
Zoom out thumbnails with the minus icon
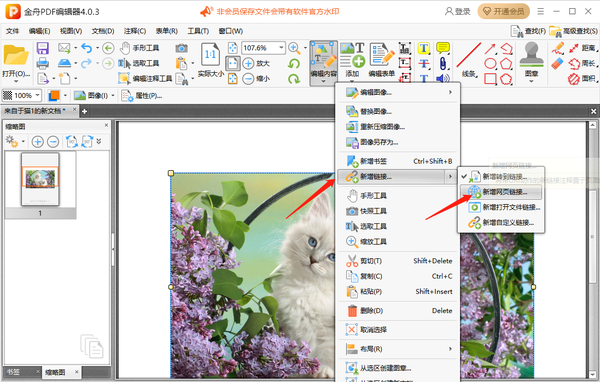click(53, 142)
